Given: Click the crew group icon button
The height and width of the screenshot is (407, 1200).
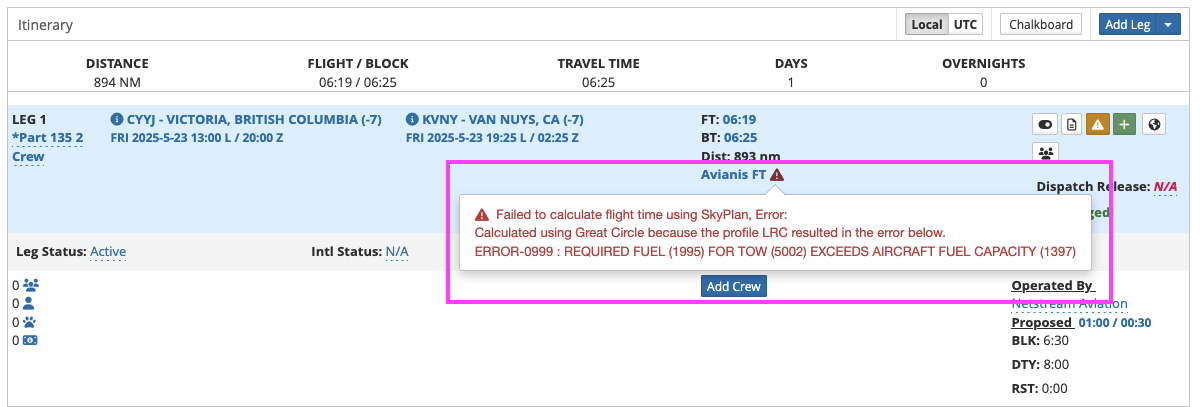Looking at the screenshot, I should pos(1045,153).
